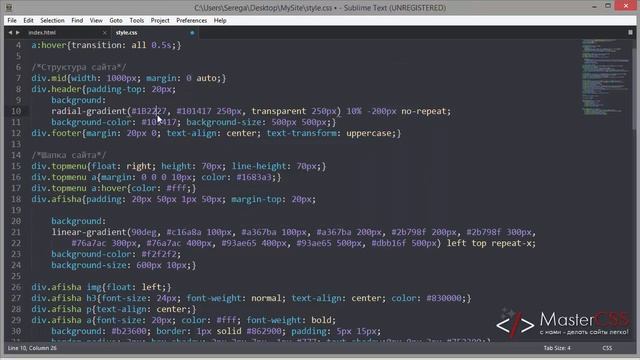This screenshot has width=640, height=360.
Task: Click the uppercase value on line 12
Action: (369, 133)
